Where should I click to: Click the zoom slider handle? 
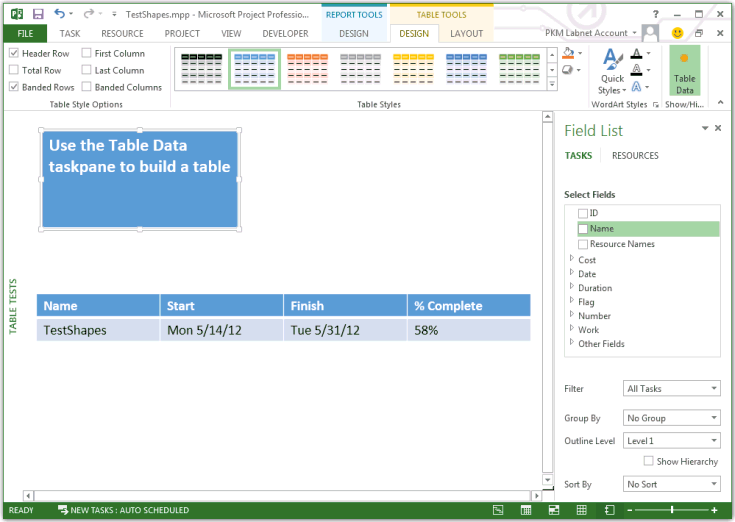pyautogui.click(x=672, y=510)
